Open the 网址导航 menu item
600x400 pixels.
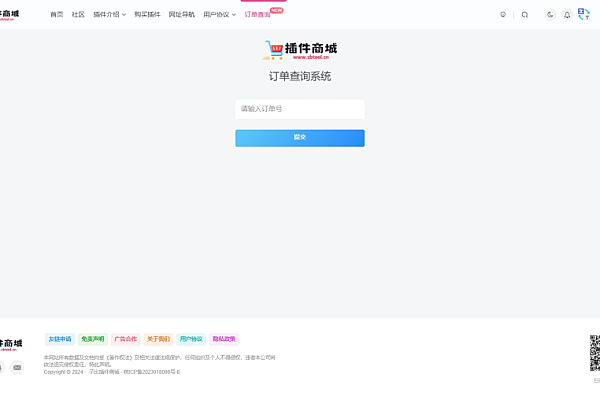point(182,15)
